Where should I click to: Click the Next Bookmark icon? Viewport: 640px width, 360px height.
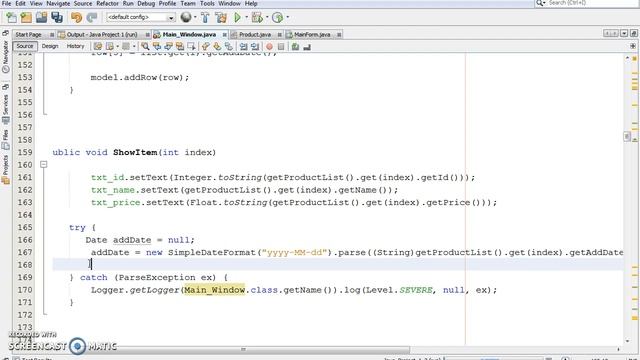point(217,47)
